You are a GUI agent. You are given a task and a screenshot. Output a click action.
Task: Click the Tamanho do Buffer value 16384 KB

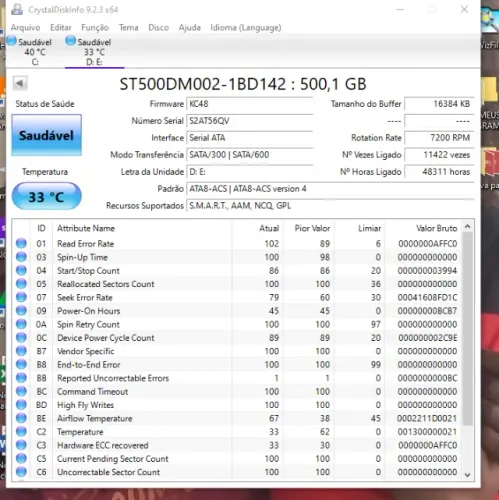[439, 104]
